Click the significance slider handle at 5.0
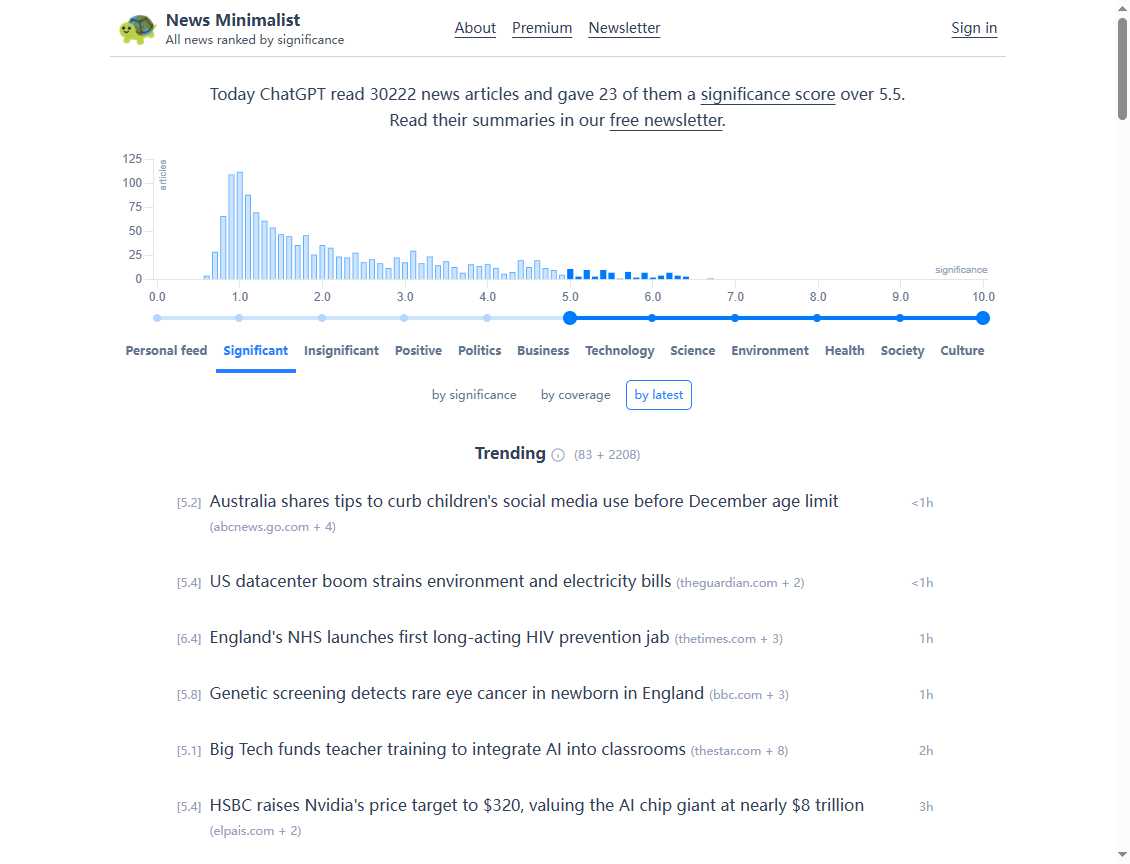Screen dimensions: 1130x864 (x=570, y=318)
